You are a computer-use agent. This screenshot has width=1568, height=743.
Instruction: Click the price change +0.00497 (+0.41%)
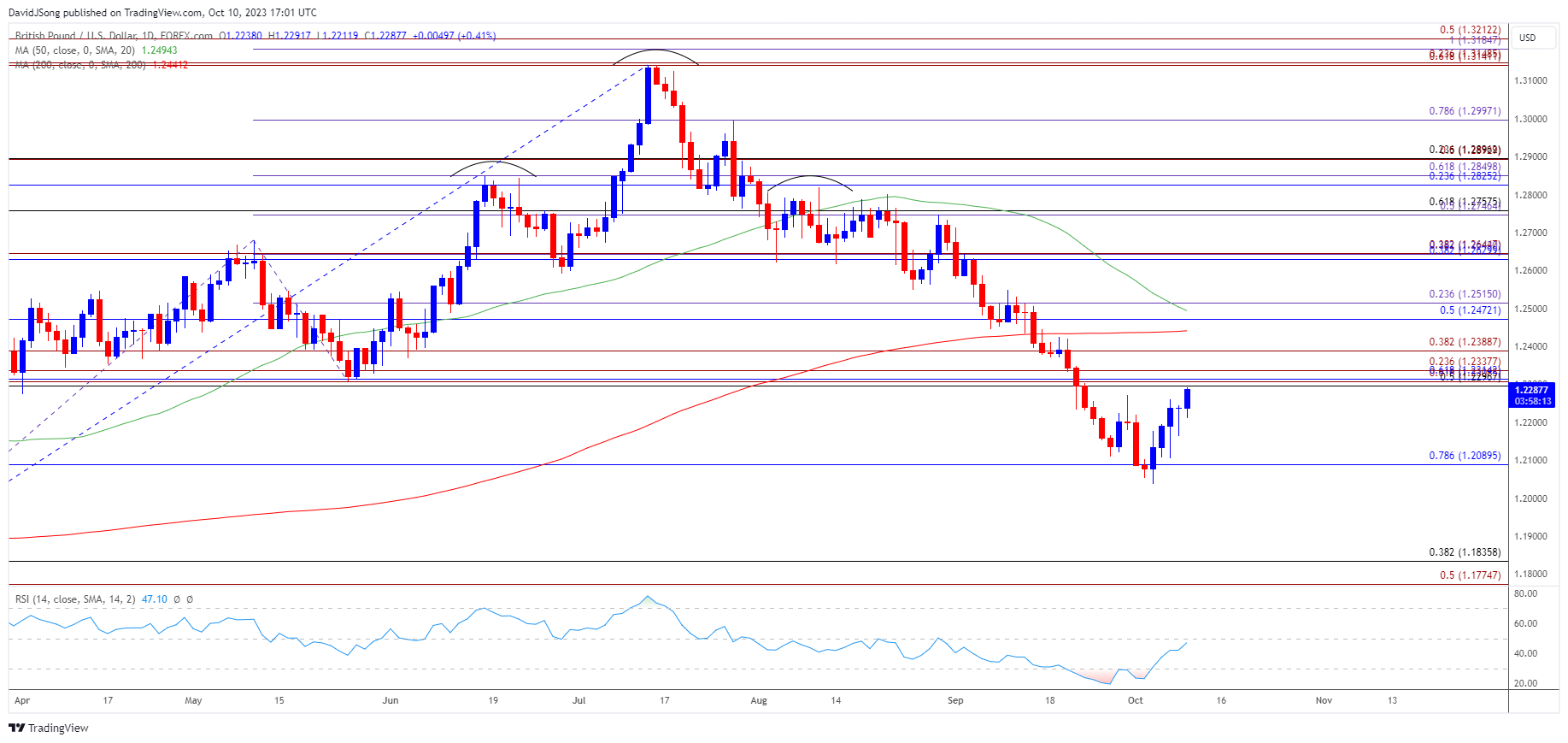(454, 36)
